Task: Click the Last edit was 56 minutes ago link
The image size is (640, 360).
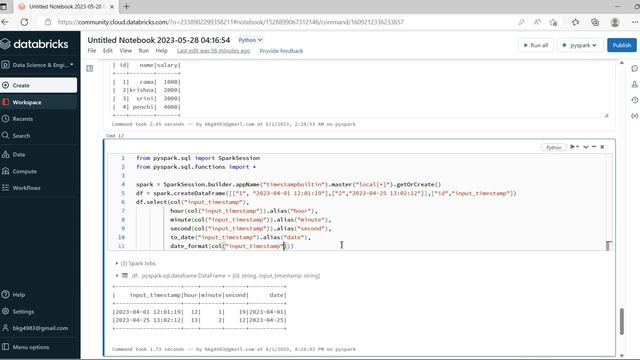Action: point(213,51)
